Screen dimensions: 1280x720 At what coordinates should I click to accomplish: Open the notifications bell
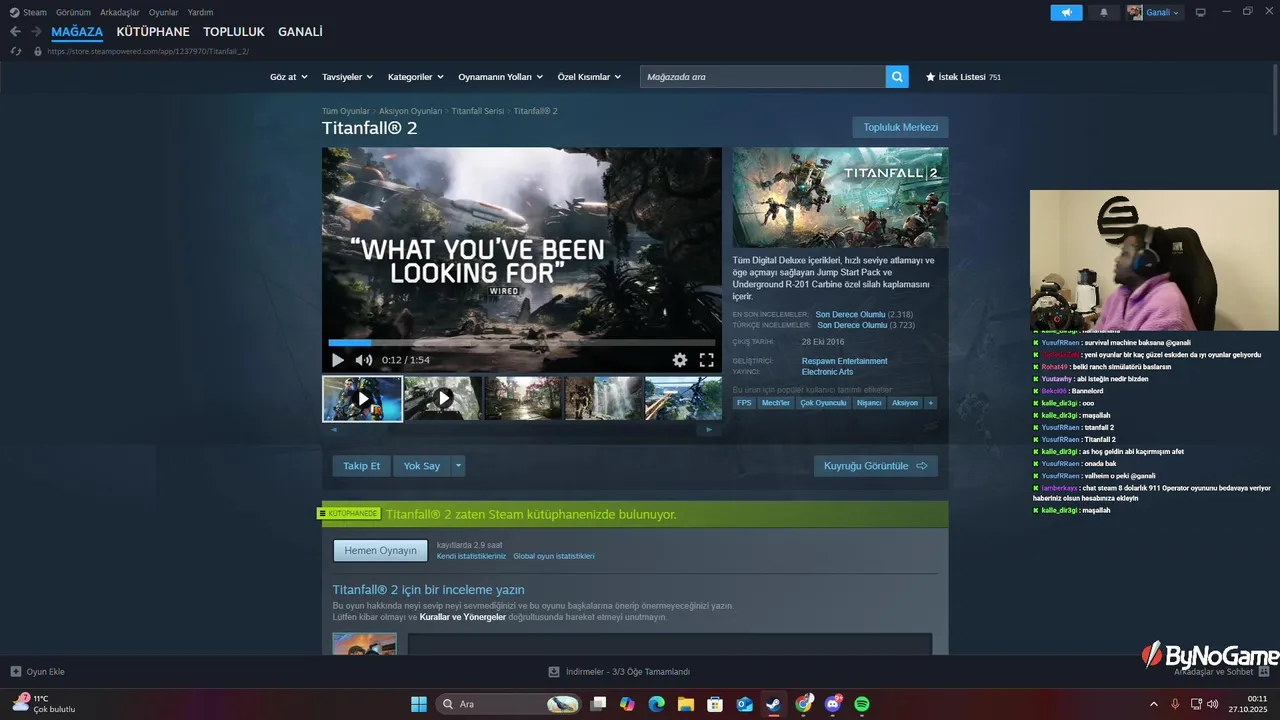[x=1104, y=12]
